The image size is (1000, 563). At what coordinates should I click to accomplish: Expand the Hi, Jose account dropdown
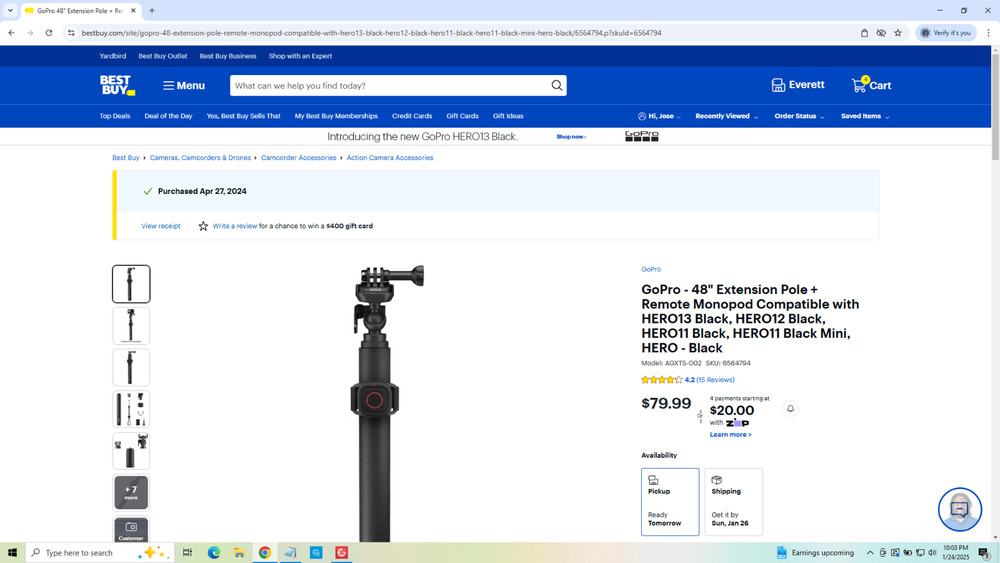[x=659, y=116]
